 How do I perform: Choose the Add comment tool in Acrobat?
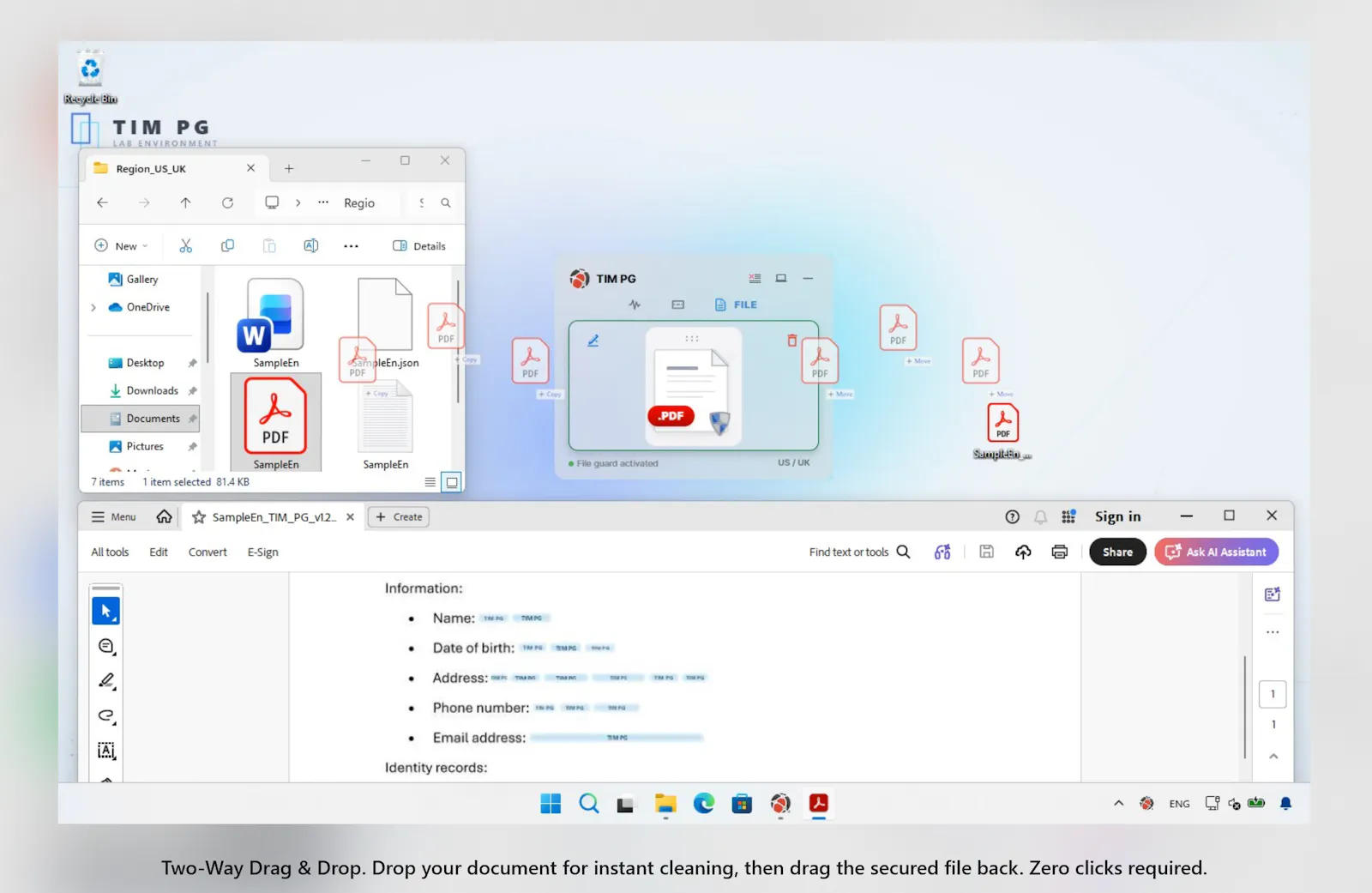click(106, 647)
